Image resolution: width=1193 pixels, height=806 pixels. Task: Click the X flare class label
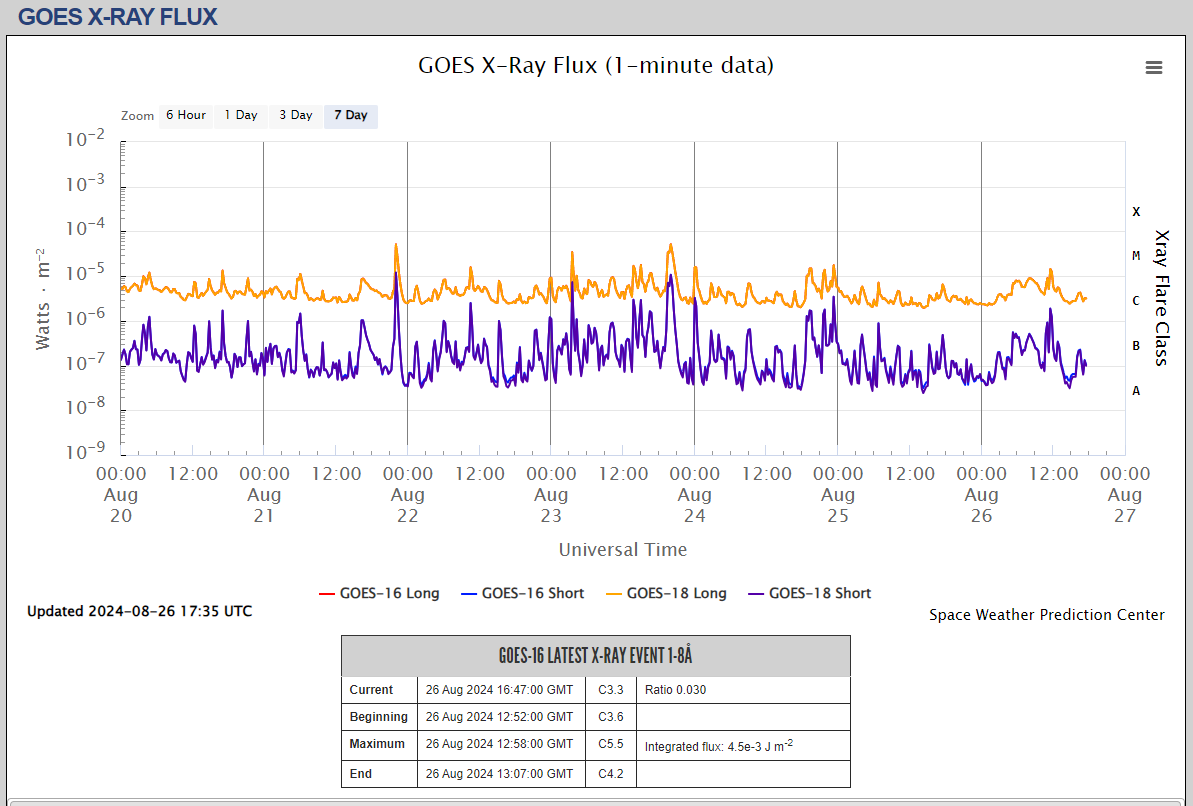coord(1136,212)
